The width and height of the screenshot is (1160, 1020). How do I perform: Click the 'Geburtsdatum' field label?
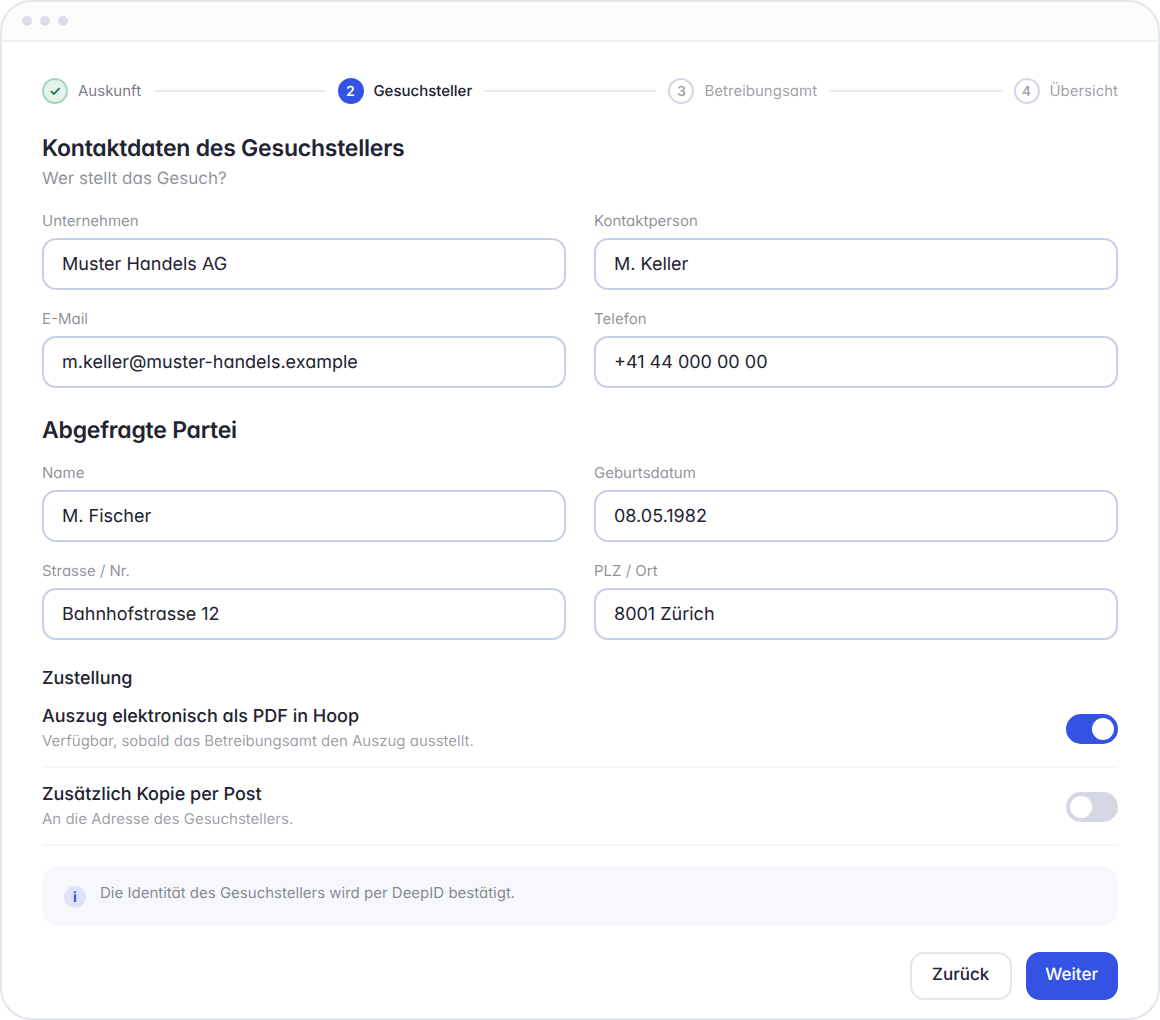pos(644,473)
